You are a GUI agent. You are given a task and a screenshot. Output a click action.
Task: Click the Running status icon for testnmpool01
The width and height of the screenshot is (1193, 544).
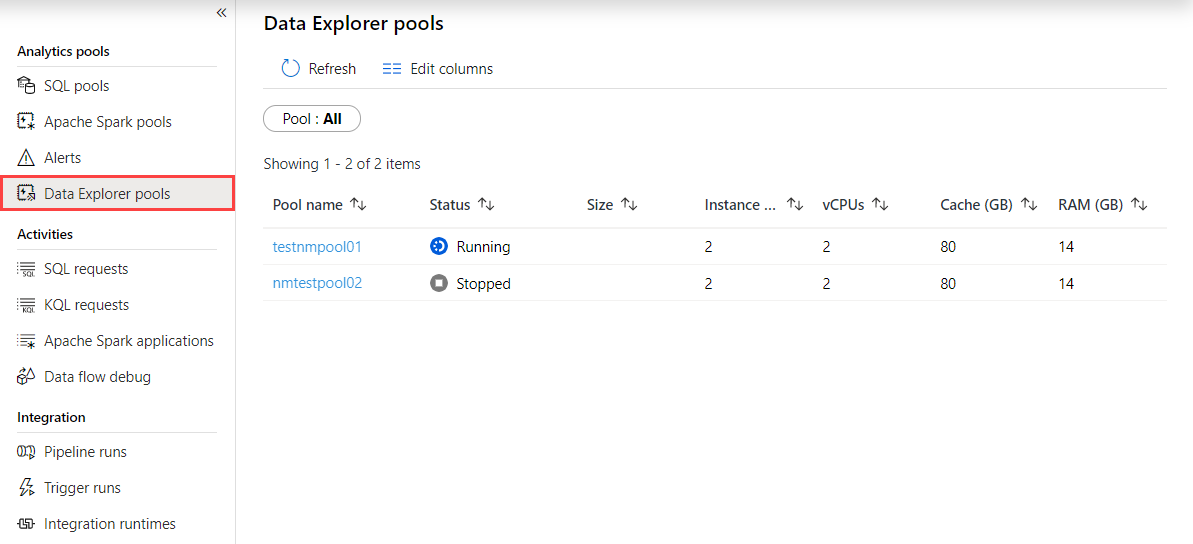[x=438, y=247]
